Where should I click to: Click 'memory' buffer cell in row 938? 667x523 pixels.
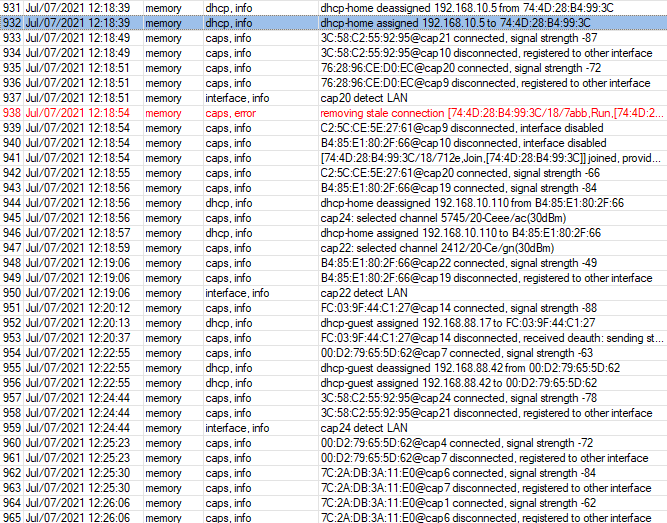pos(163,113)
